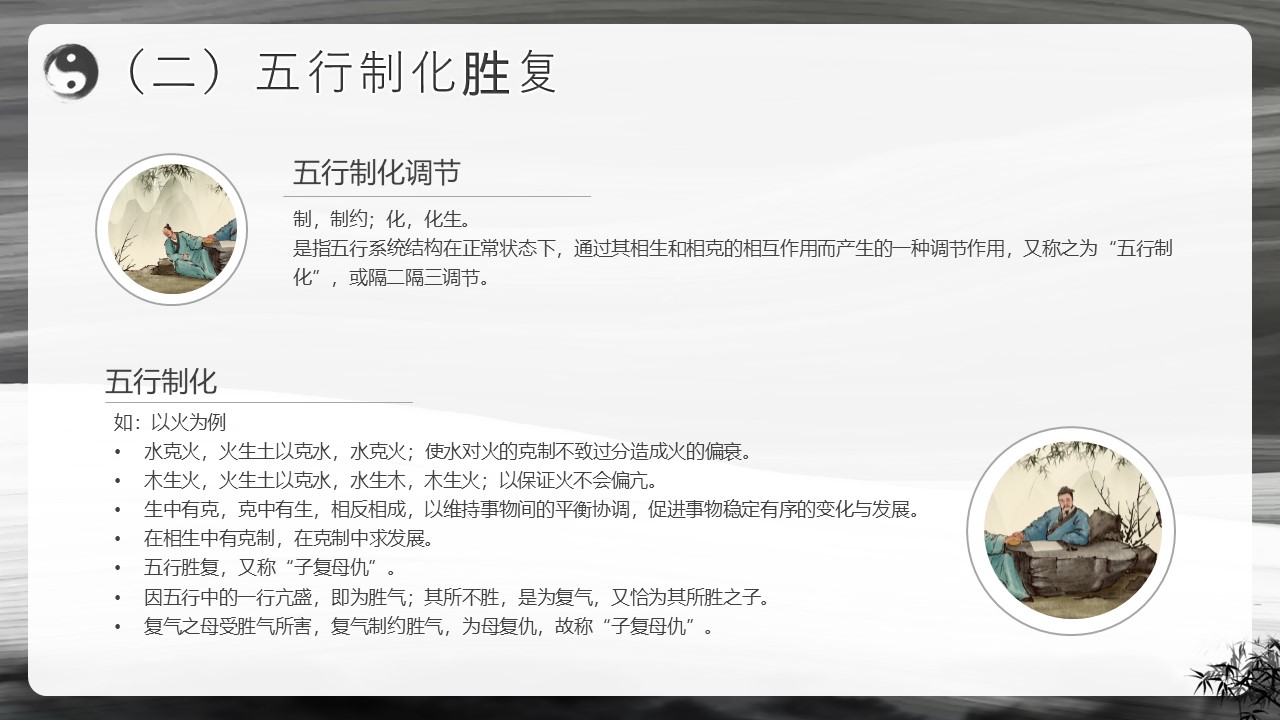Select the circular scholar painting beside the bullet list
The height and width of the screenshot is (720, 1280).
(1071, 531)
